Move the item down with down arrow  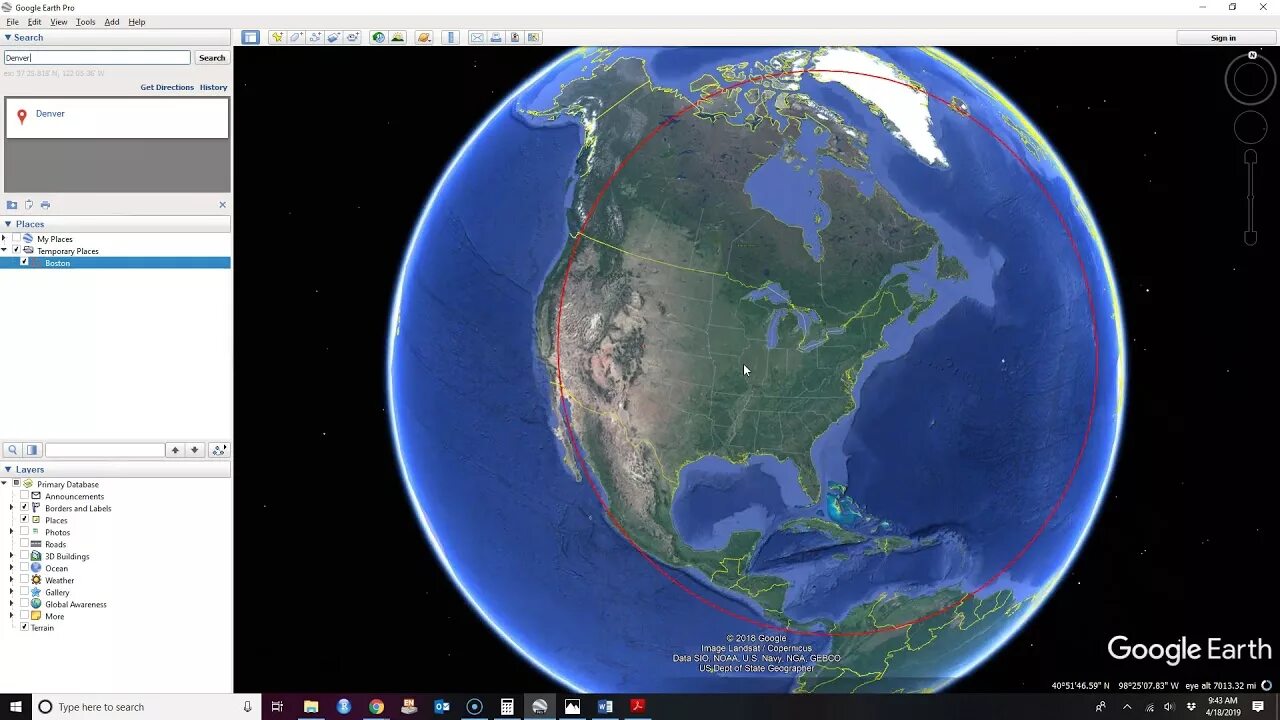click(x=195, y=450)
